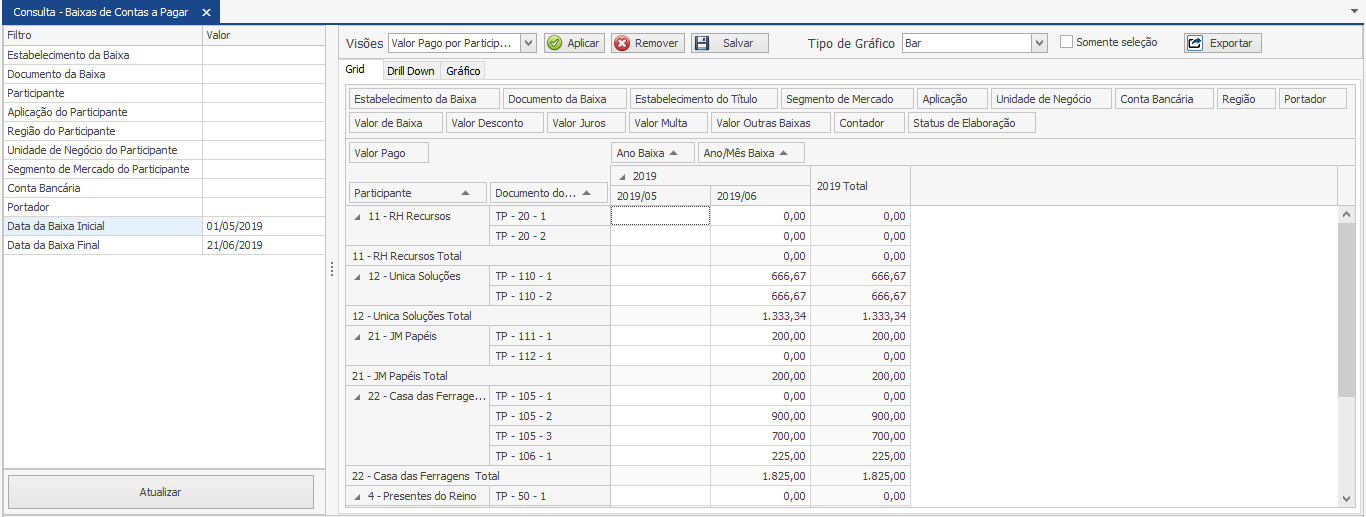The width and height of the screenshot is (1366, 517).
Task: Enable the Somente seleção checkbox
Action: [1066, 42]
